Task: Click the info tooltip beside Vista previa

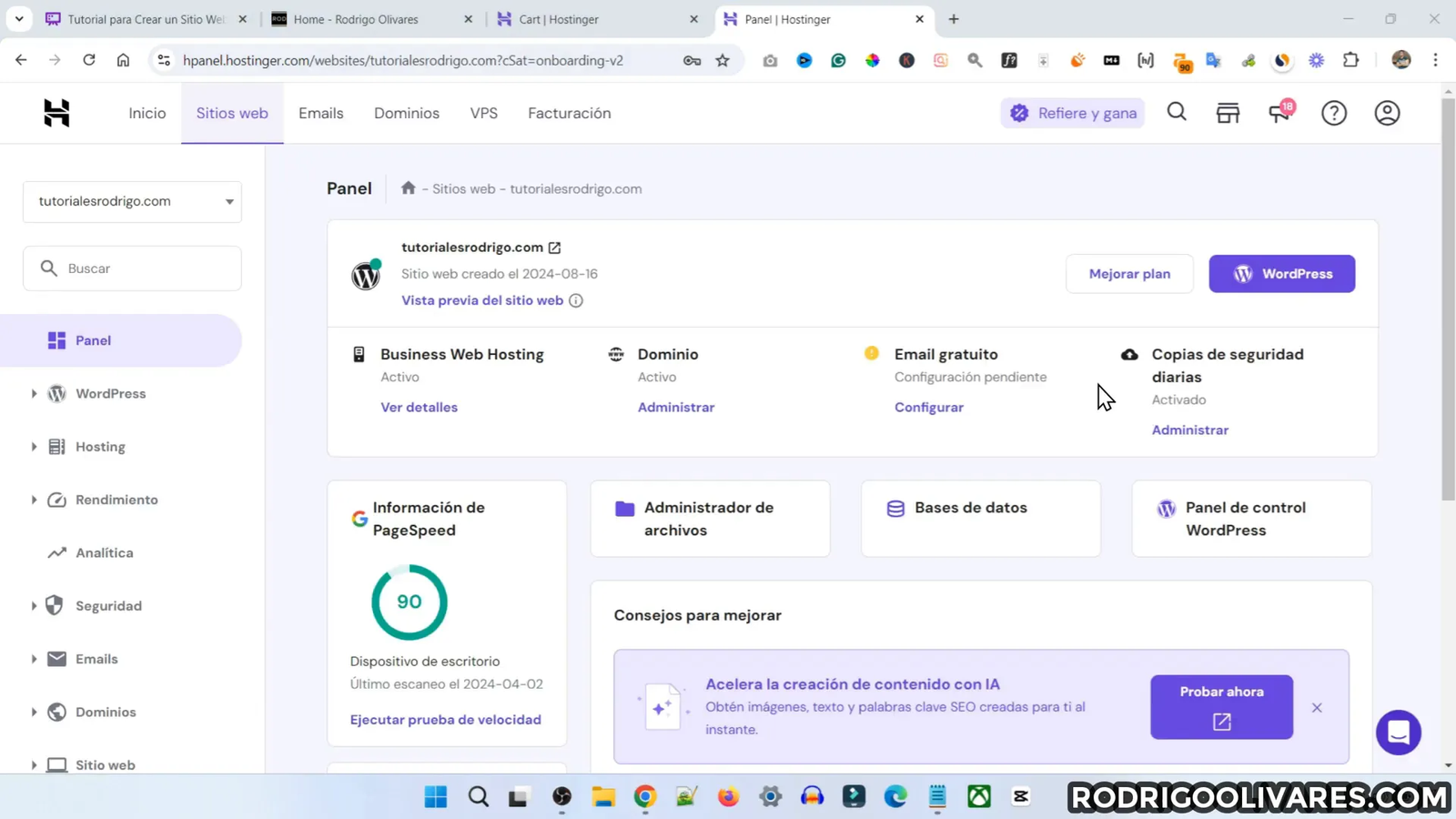Action: pyautogui.click(x=577, y=300)
